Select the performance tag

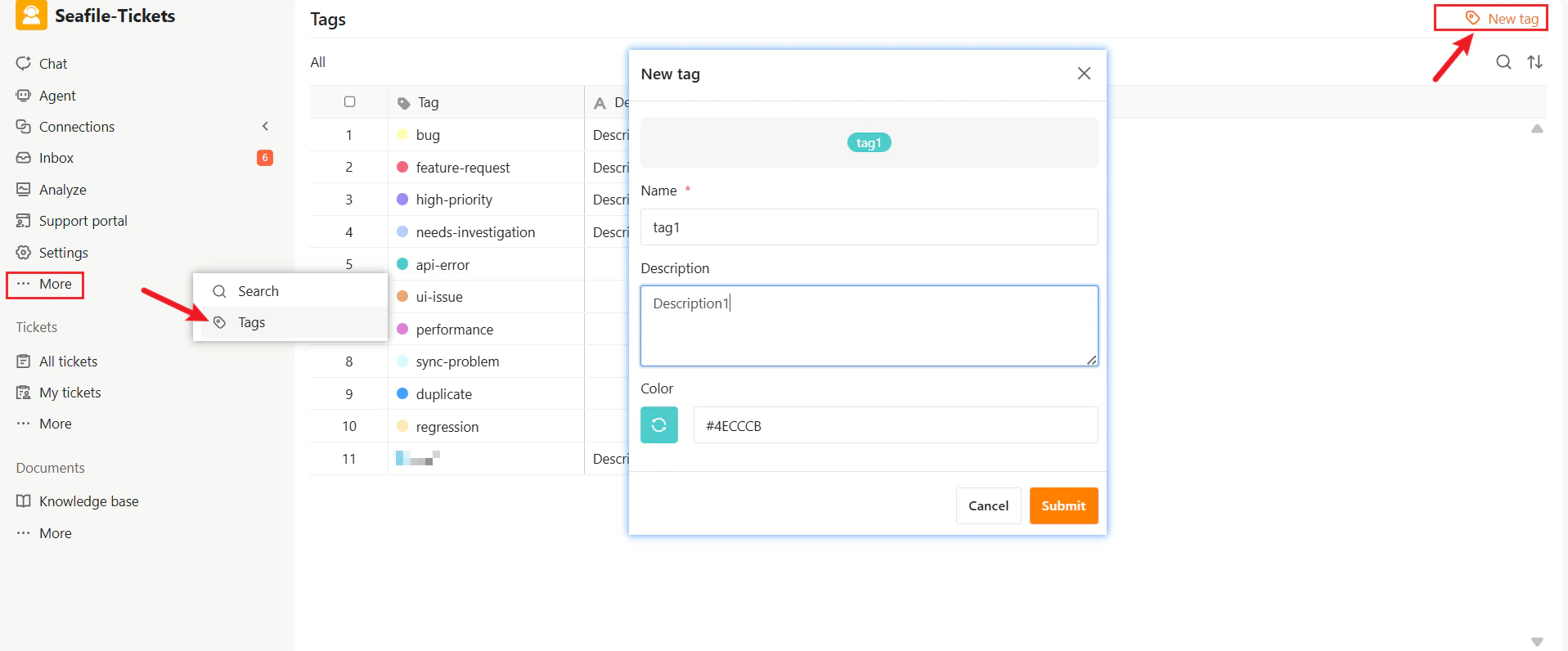[x=455, y=330]
